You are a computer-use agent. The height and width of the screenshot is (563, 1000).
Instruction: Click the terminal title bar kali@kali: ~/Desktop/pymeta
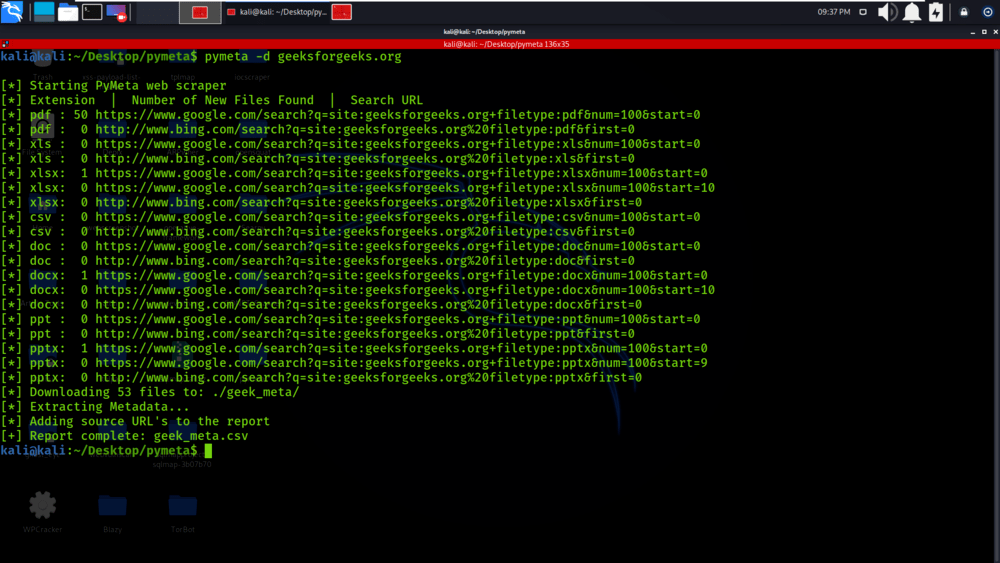pyautogui.click(x=484, y=32)
